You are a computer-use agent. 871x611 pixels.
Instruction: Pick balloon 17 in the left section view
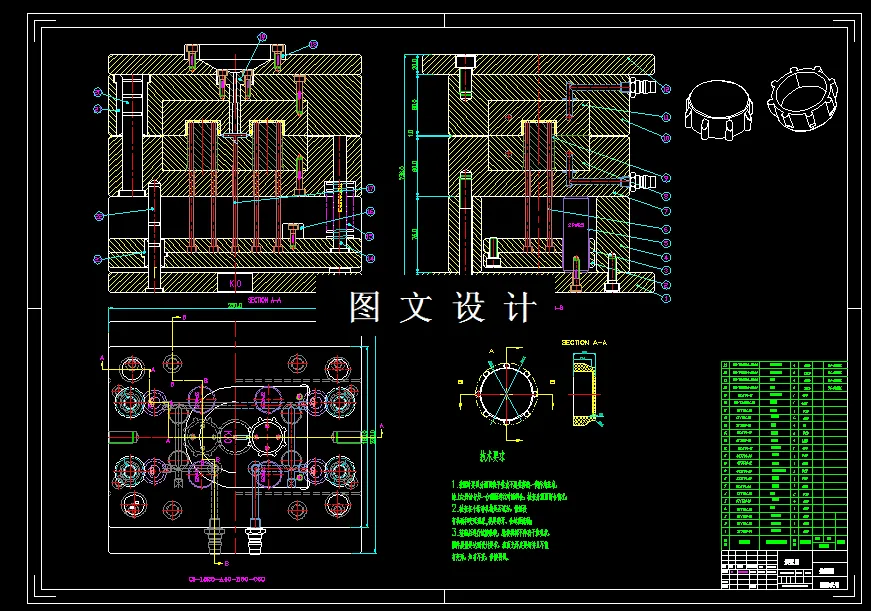point(370,189)
